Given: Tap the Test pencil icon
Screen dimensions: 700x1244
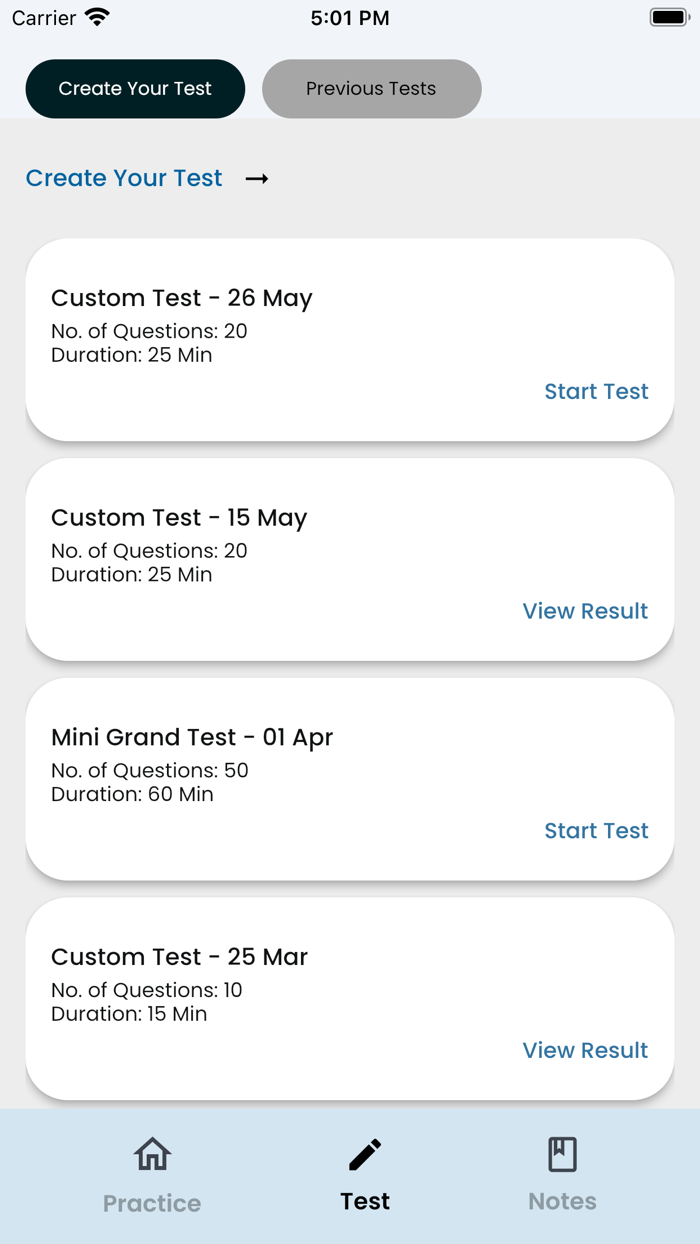Looking at the screenshot, I should [x=365, y=1154].
